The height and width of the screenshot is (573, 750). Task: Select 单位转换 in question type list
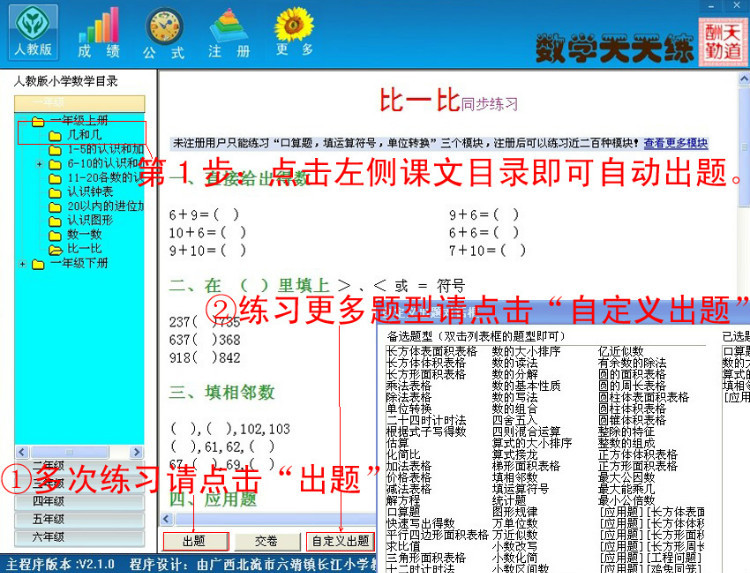409,409
